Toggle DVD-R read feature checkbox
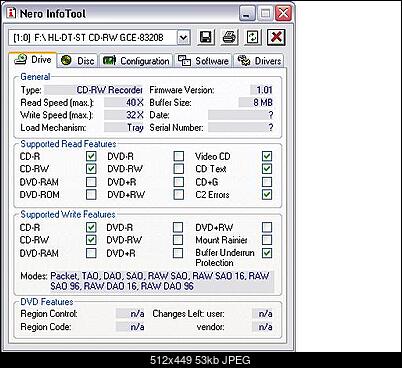Image resolution: width=402 pixels, height=368 pixels. 179,156
